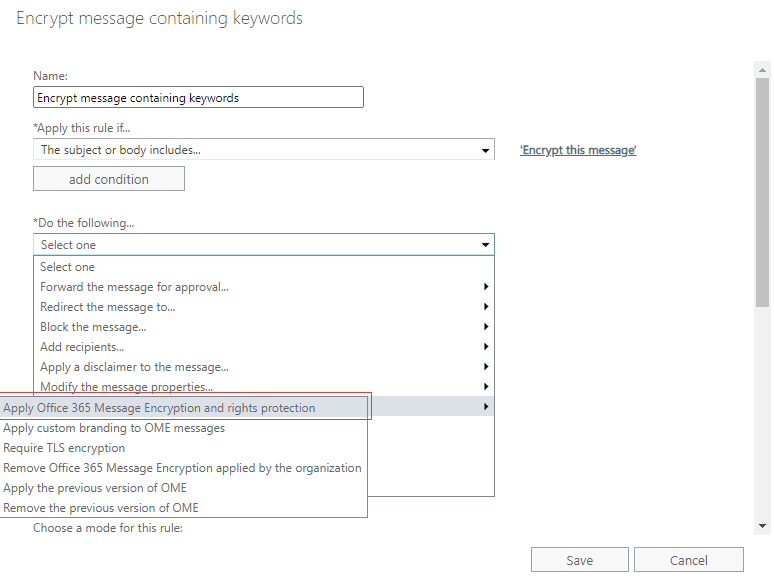
Task: Select 'Forward the message for approval...'
Action: (134, 287)
